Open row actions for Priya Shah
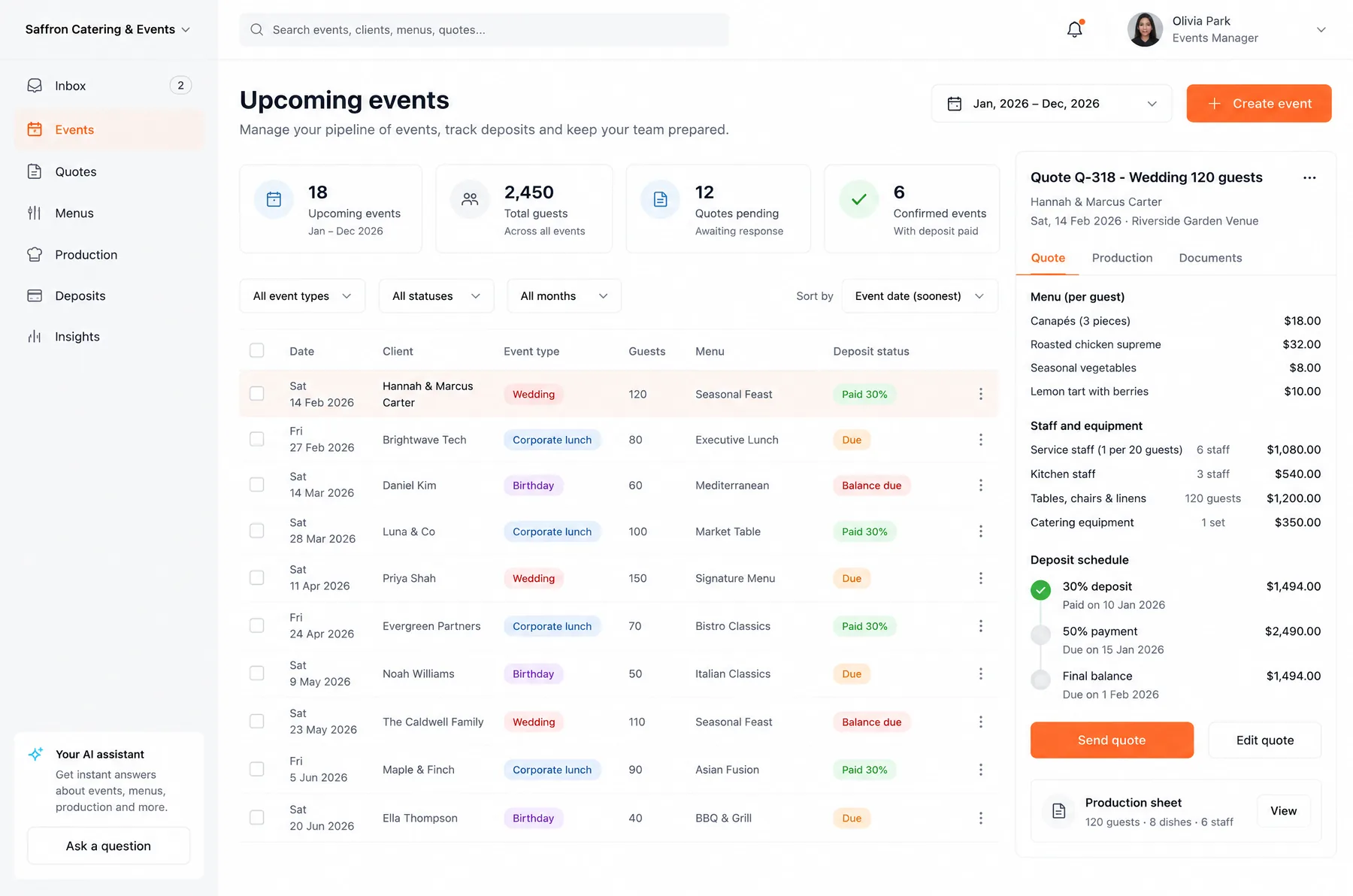The image size is (1353, 896). (x=980, y=578)
